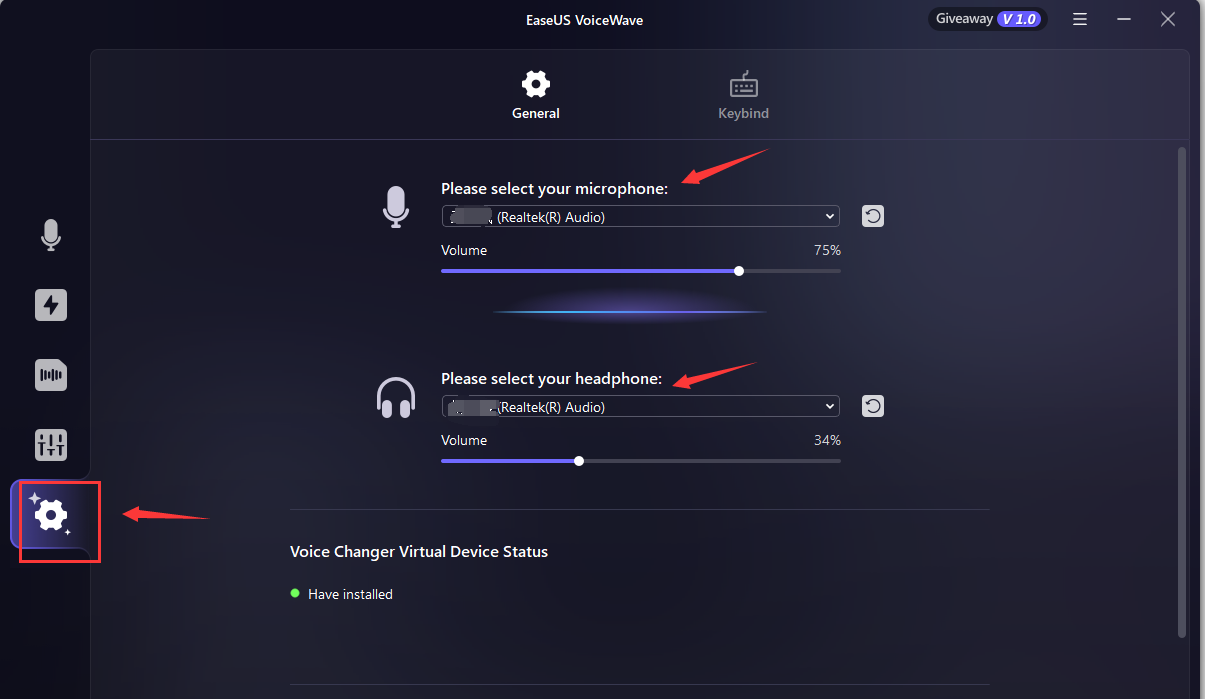This screenshot has width=1205, height=699.
Task: Open the audio mixer panel from the sidebar
Action: coord(51,445)
